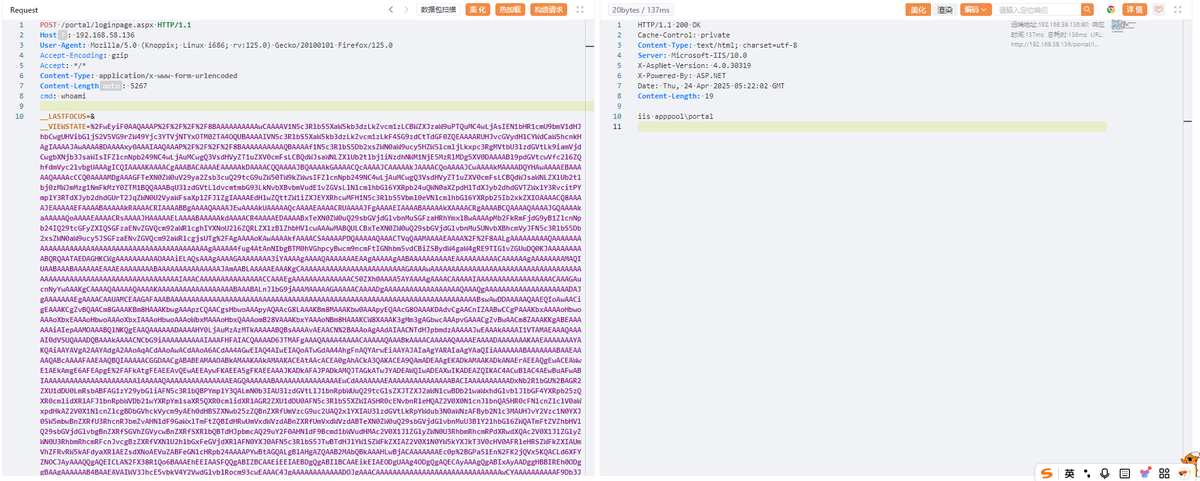The height and width of the screenshot is (481, 1200).
Task: Click the Content-Length: 19 response header
Action: (x=675, y=96)
